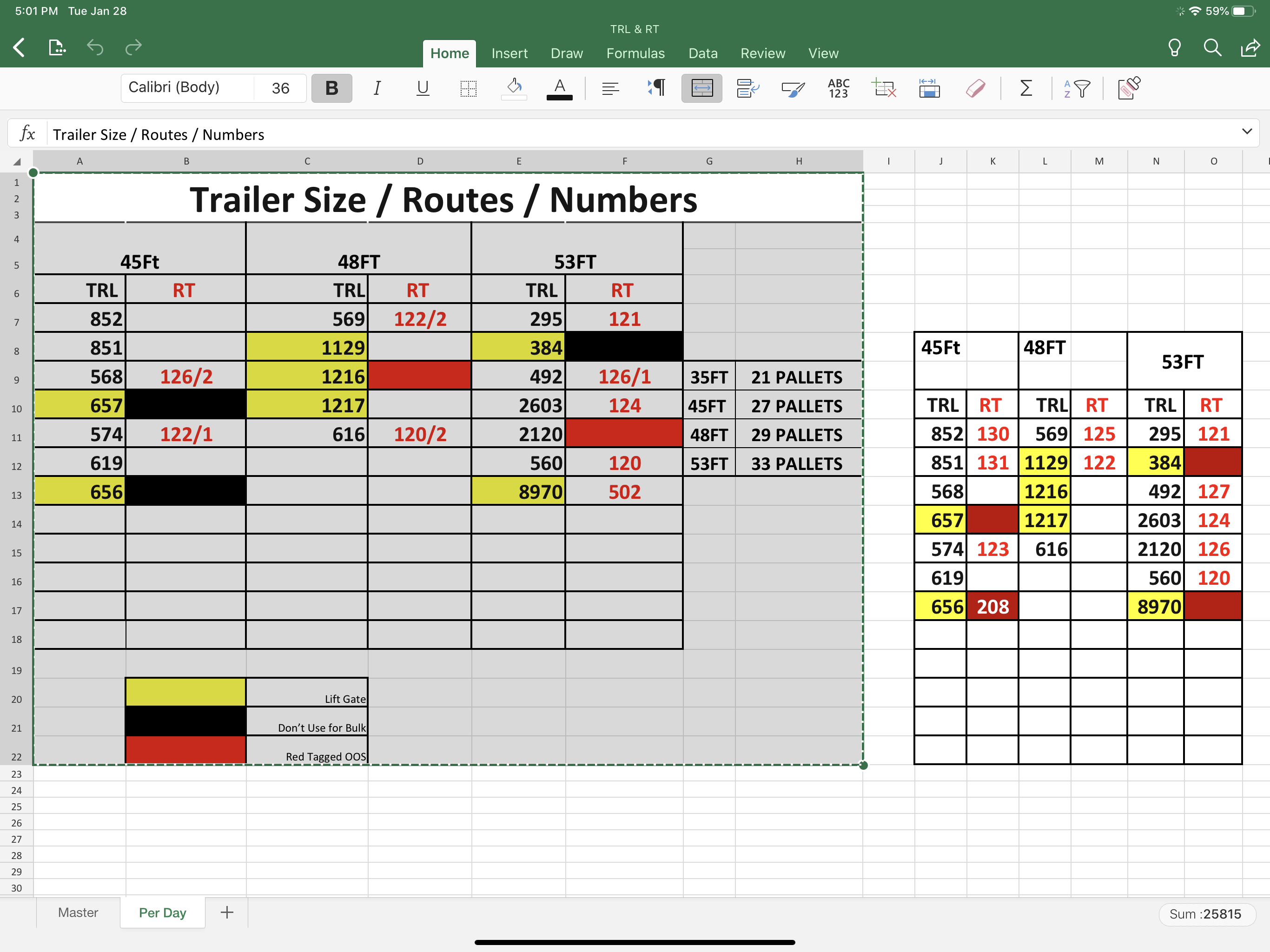Toggle Italic formatting

pos(377,88)
